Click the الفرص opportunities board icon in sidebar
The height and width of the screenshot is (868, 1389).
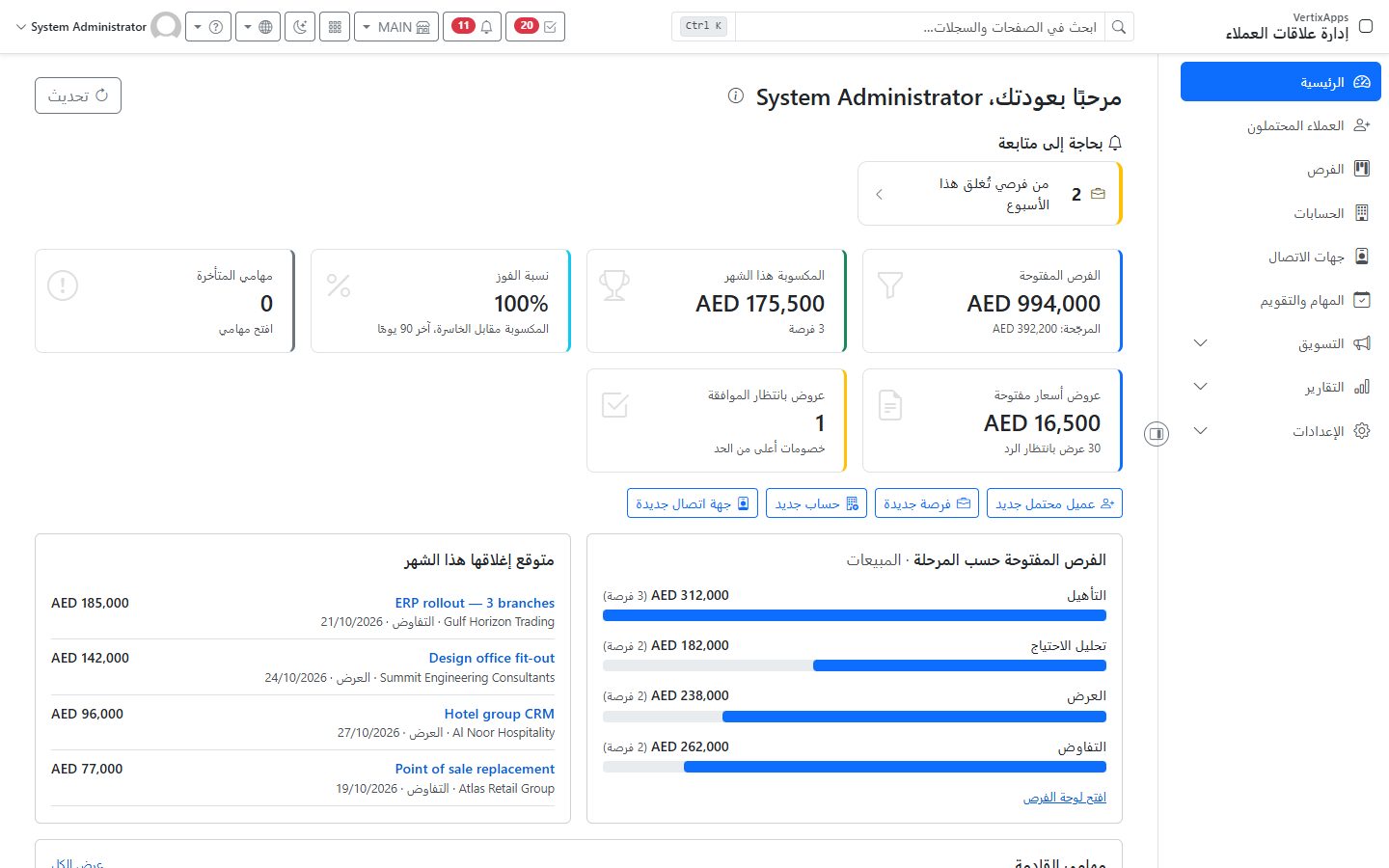(1362, 169)
